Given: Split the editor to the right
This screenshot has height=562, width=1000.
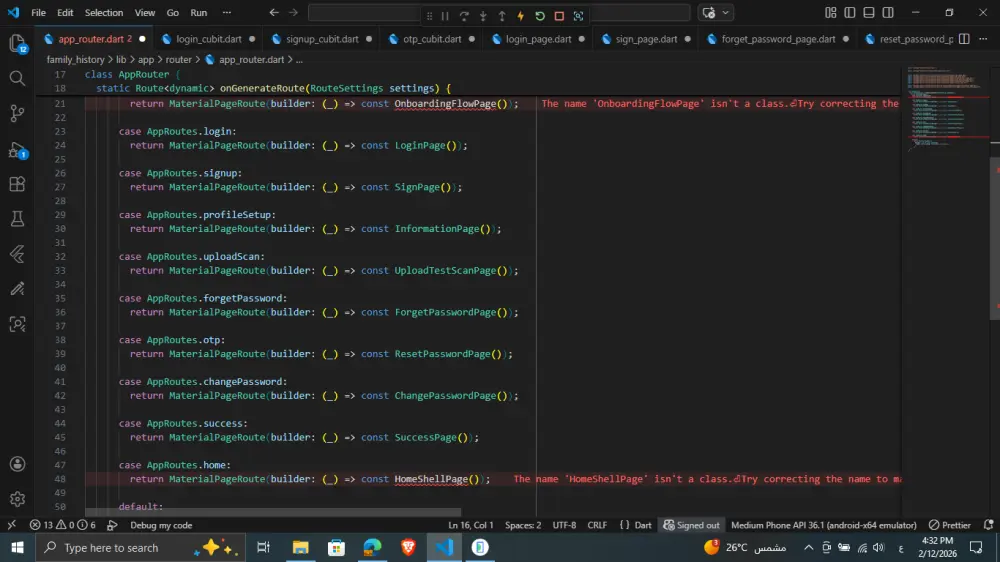Looking at the screenshot, I should pos(964,39).
